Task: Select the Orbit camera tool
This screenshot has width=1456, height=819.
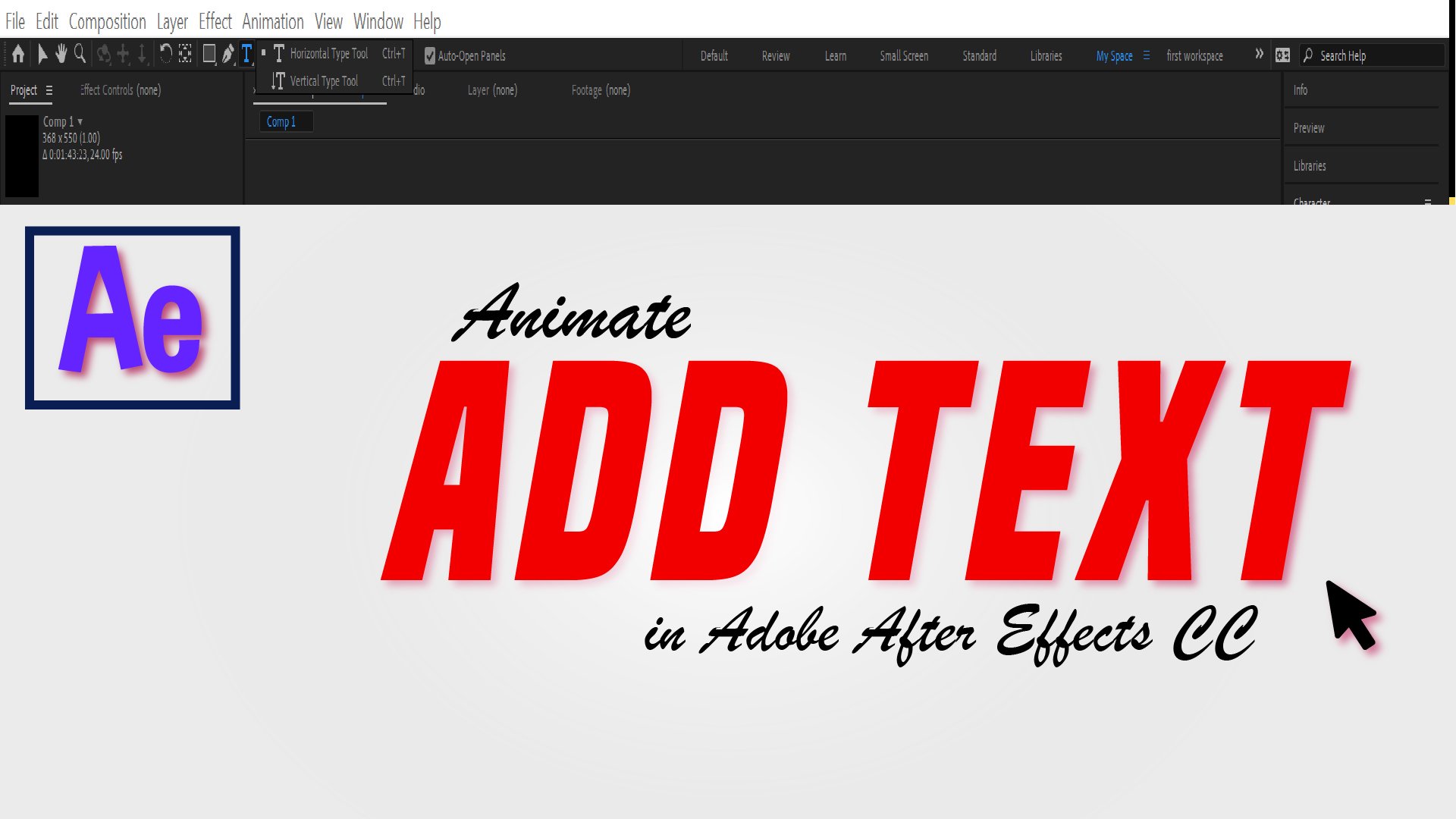Action: 104,54
